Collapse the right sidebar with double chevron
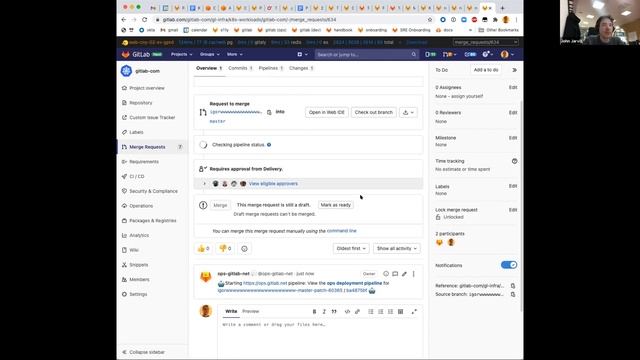The width and height of the screenshot is (640, 360). pyautogui.click(x=514, y=70)
